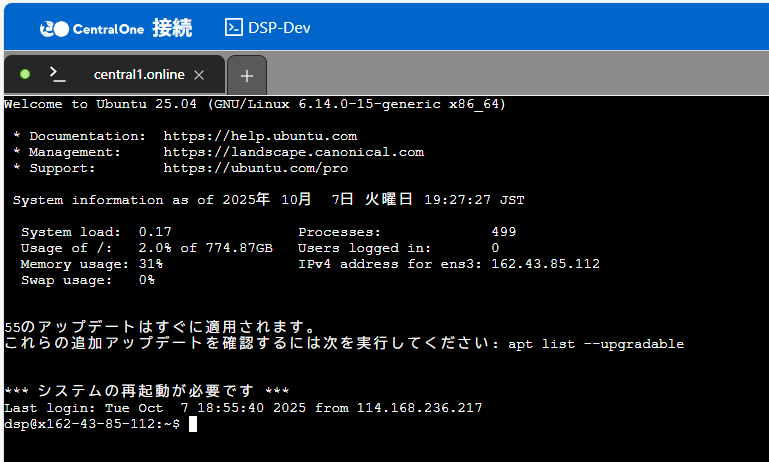Click the CentralOne logo icon

pos(54,28)
